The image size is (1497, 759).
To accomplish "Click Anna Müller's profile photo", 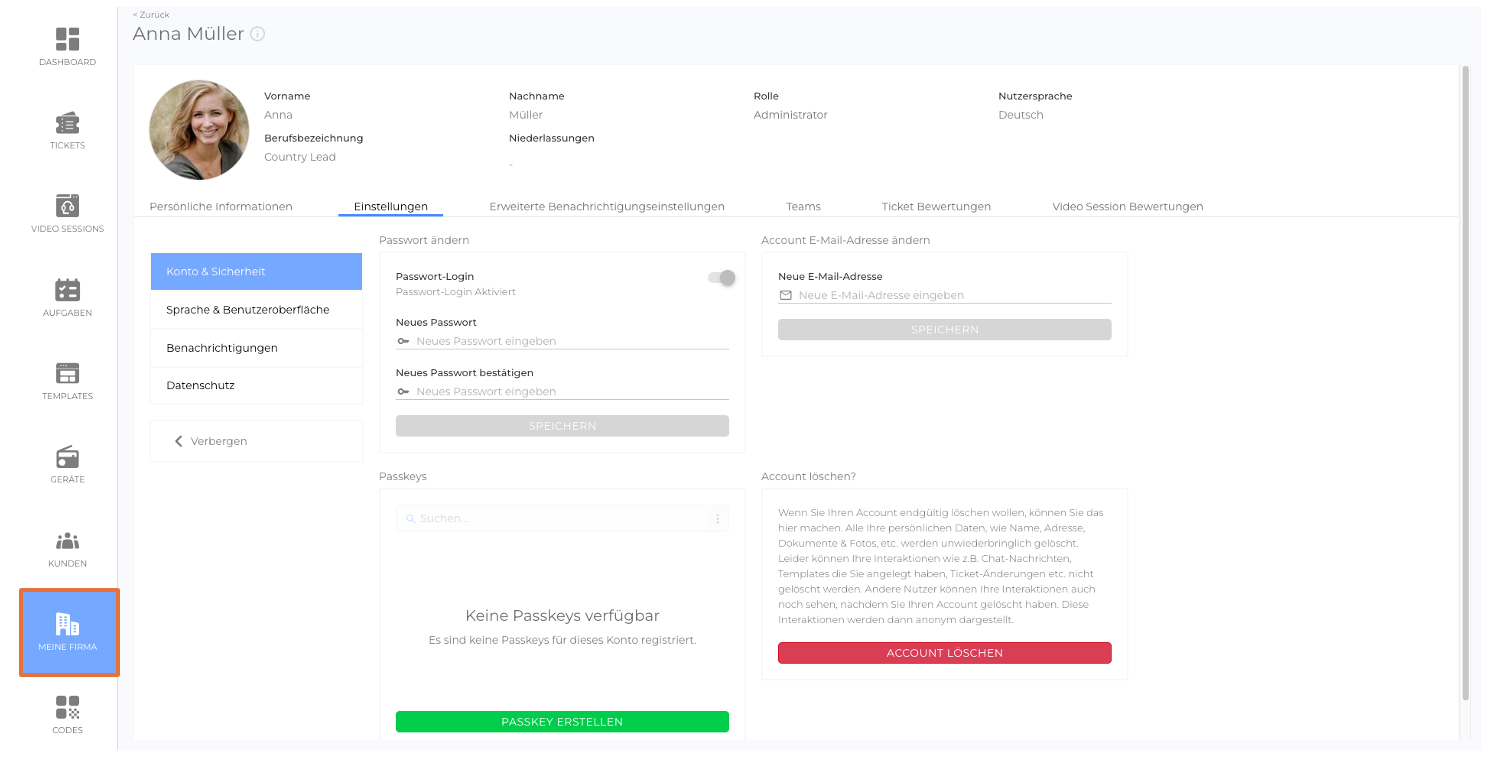I will click(199, 130).
